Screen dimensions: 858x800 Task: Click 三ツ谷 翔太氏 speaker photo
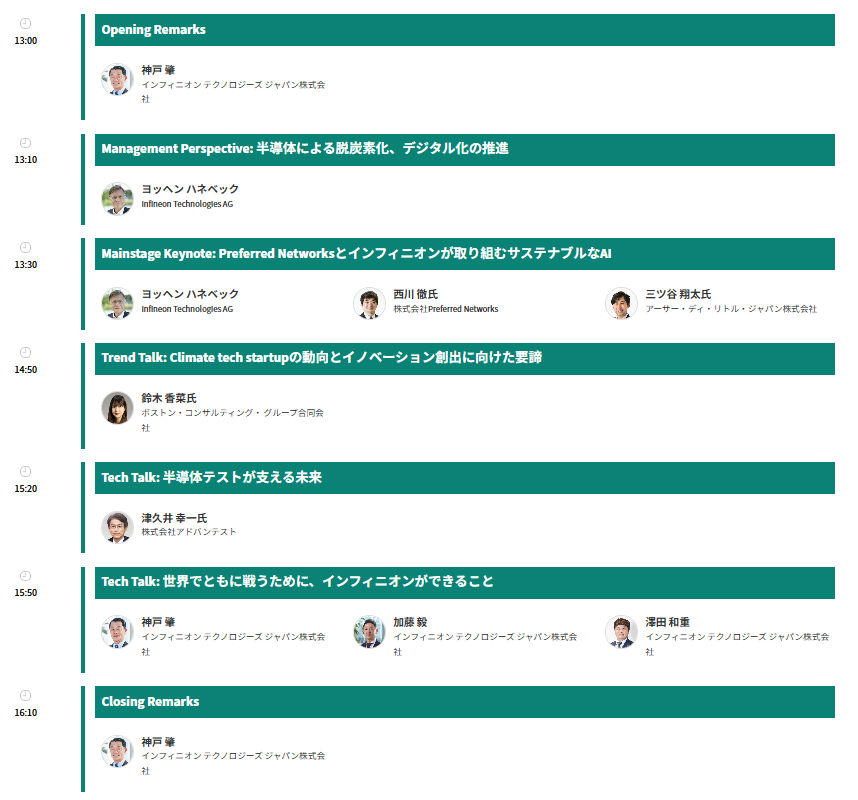click(x=621, y=303)
